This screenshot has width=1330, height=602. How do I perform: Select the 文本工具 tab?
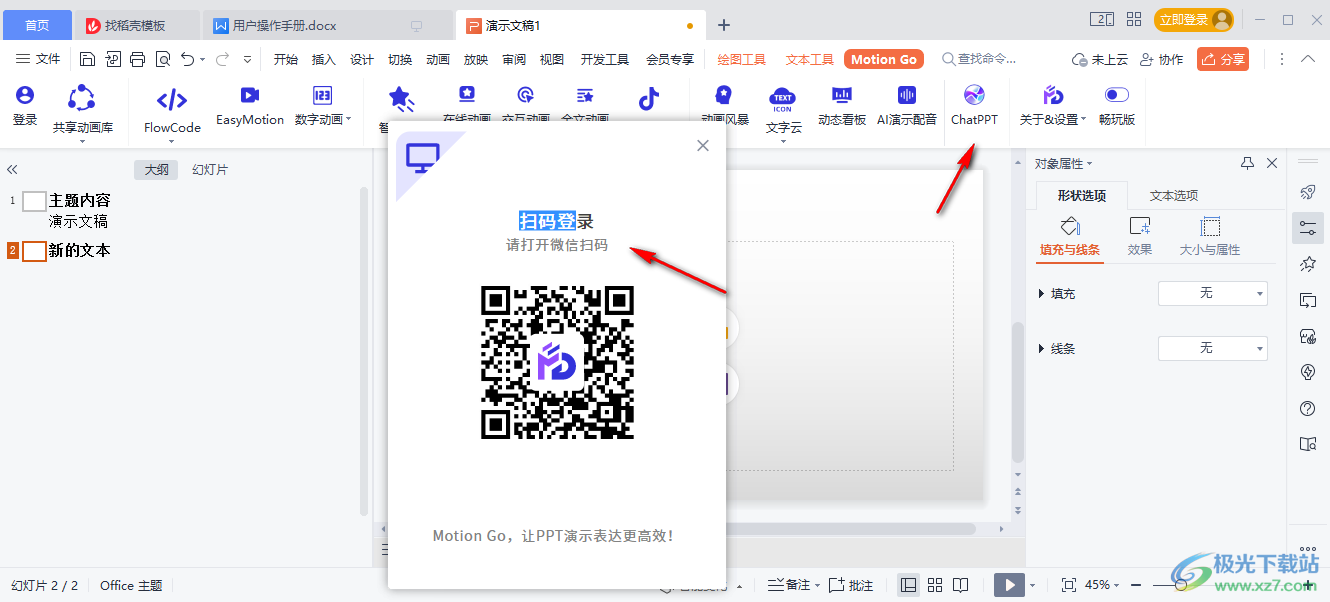click(810, 59)
